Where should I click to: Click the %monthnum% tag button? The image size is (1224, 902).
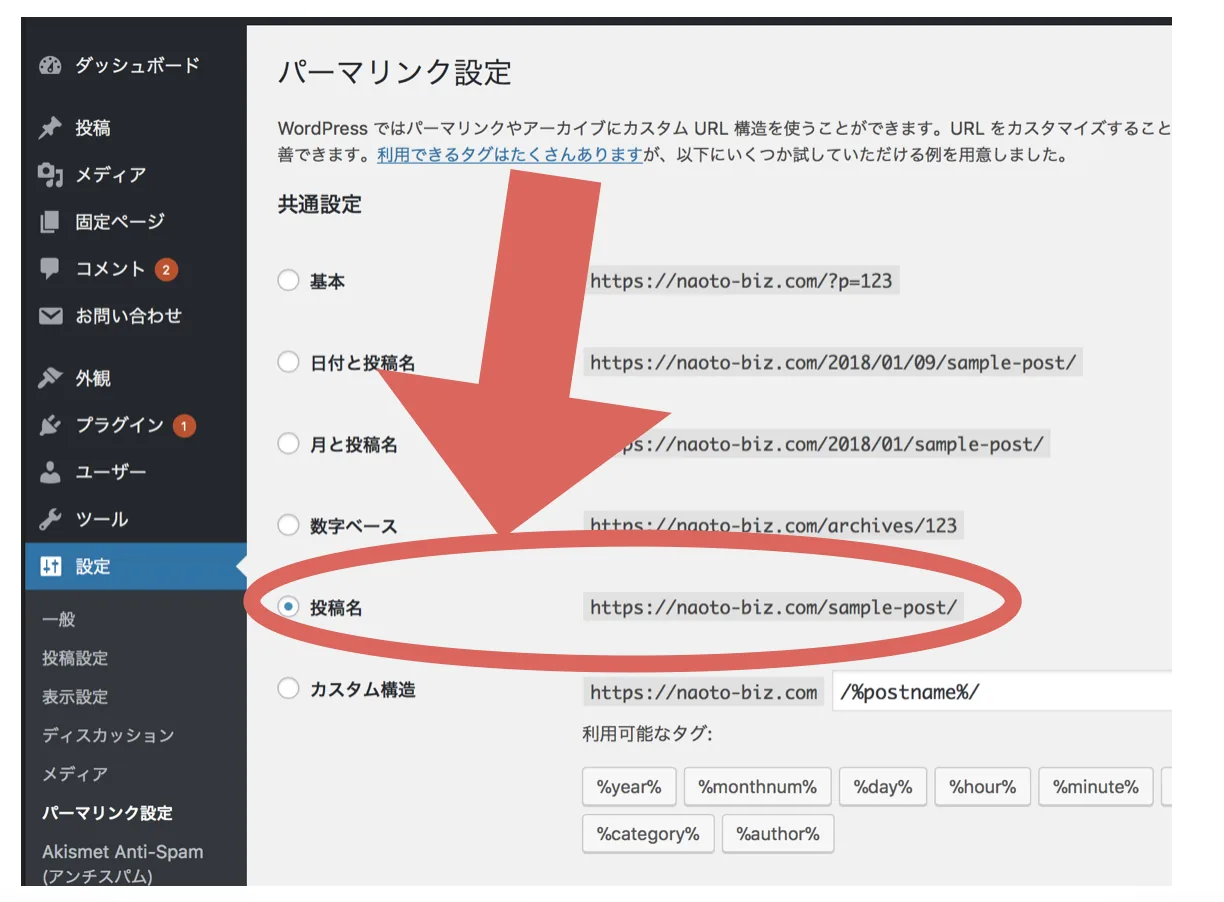(x=758, y=787)
